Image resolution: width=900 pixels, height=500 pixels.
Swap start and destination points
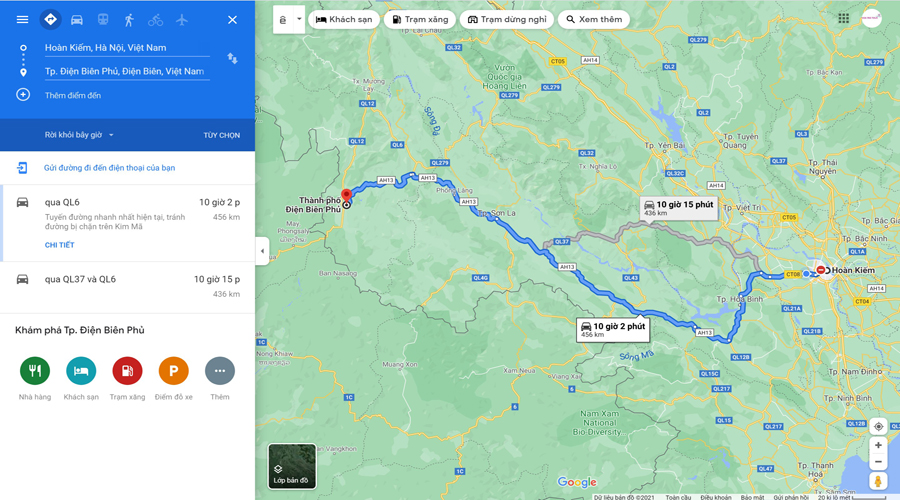tap(232, 59)
